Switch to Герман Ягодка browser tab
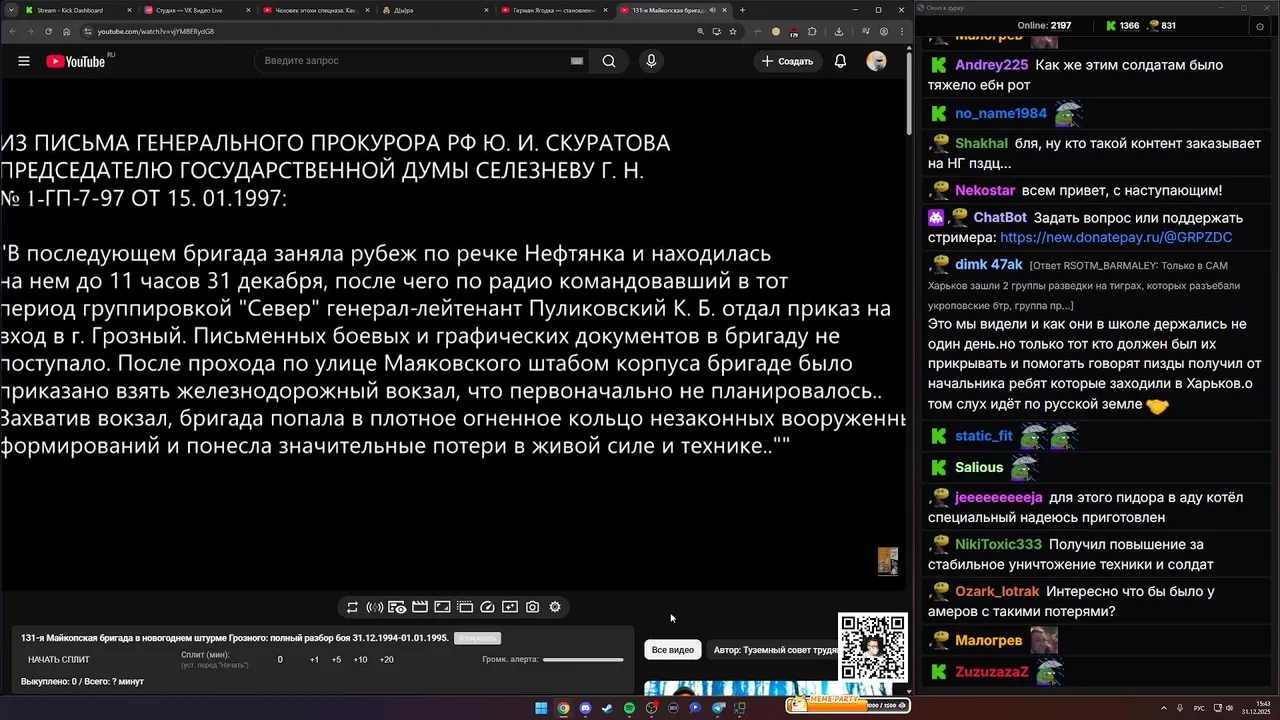The width and height of the screenshot is (1280, 720). [x=553, y=10]
